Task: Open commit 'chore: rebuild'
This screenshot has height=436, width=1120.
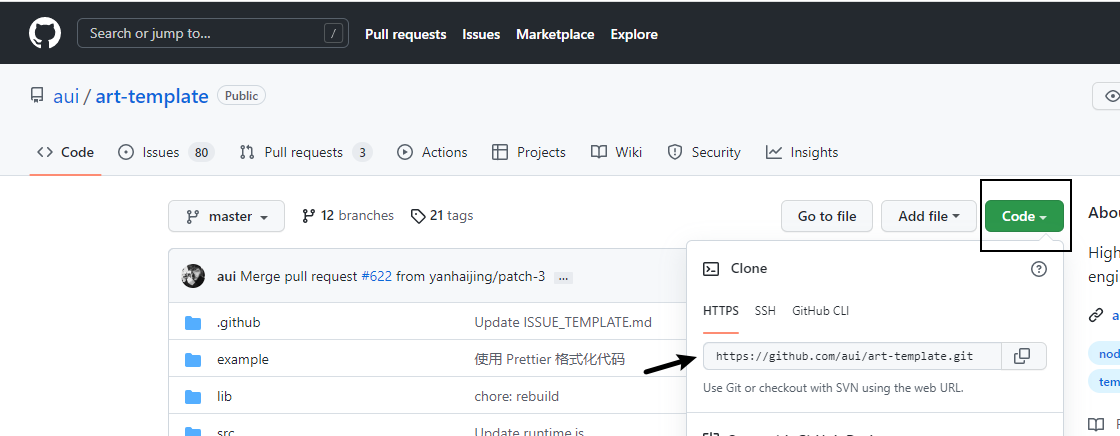Action: pyautogui.click(x=516, y=396)
